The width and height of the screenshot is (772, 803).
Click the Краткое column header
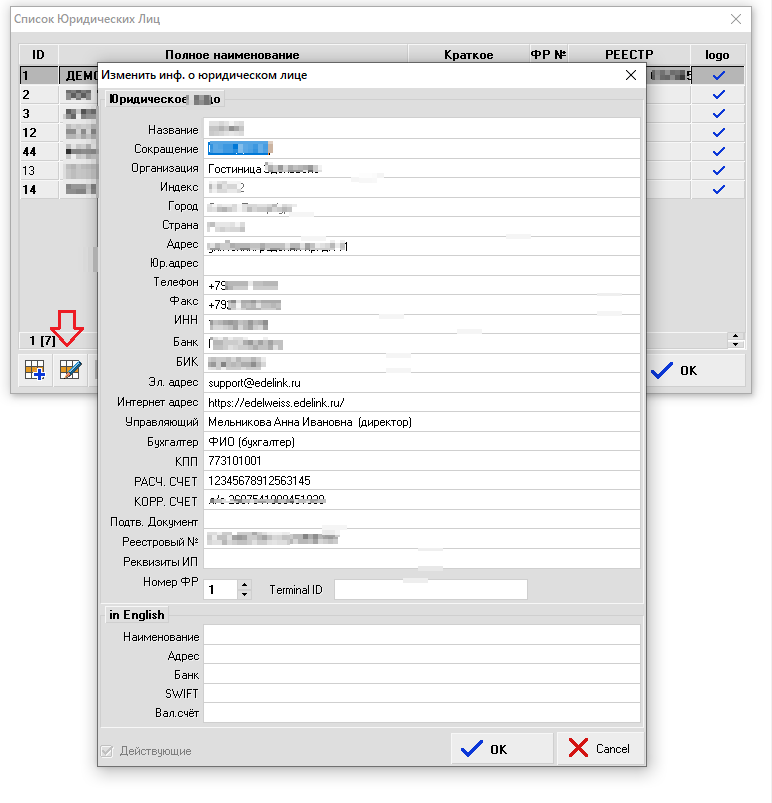pos(468,55)
